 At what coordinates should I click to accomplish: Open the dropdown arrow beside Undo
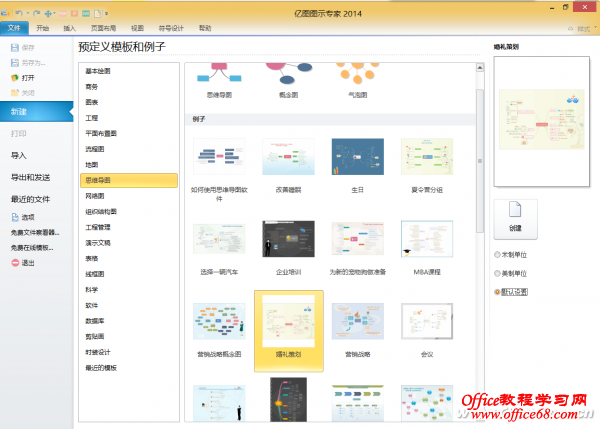click(28, 14)
